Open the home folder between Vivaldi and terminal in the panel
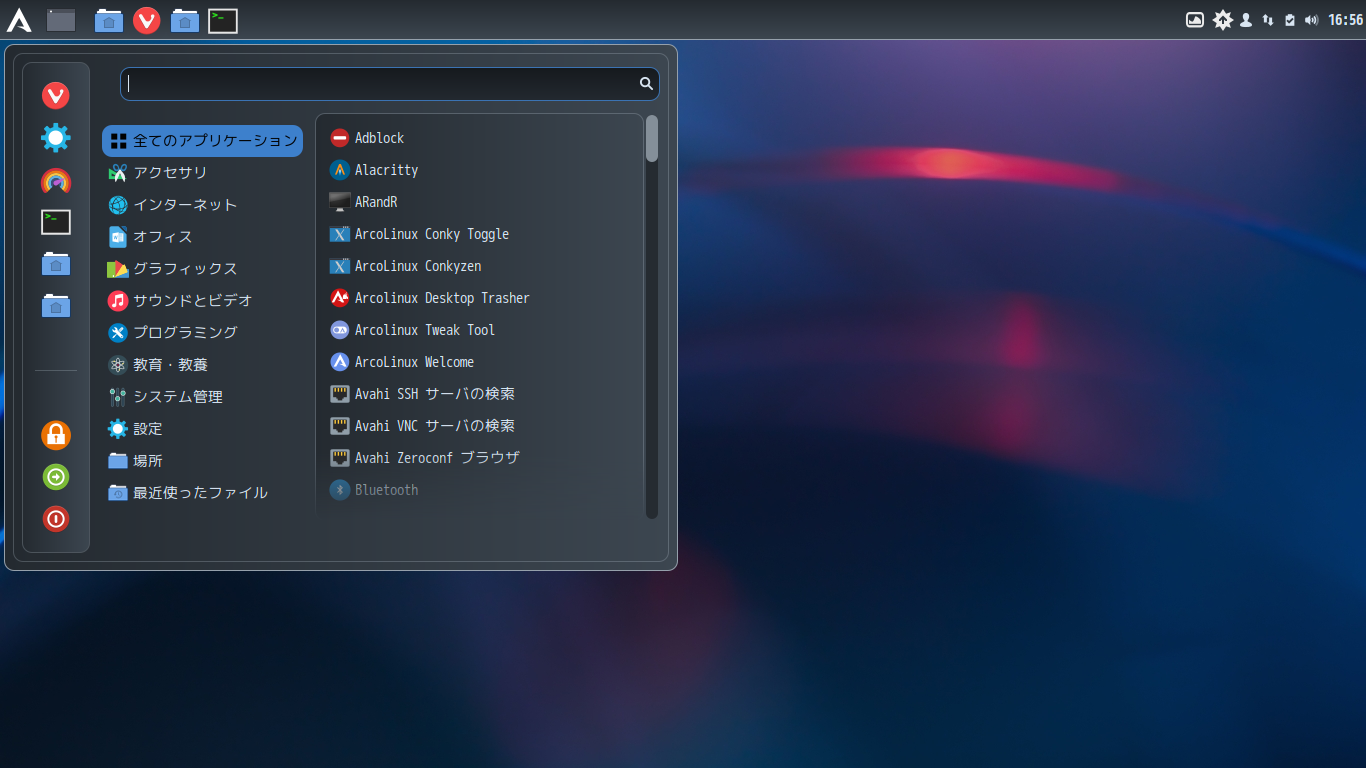This screenshot has width=1366, height=768. 185,20
